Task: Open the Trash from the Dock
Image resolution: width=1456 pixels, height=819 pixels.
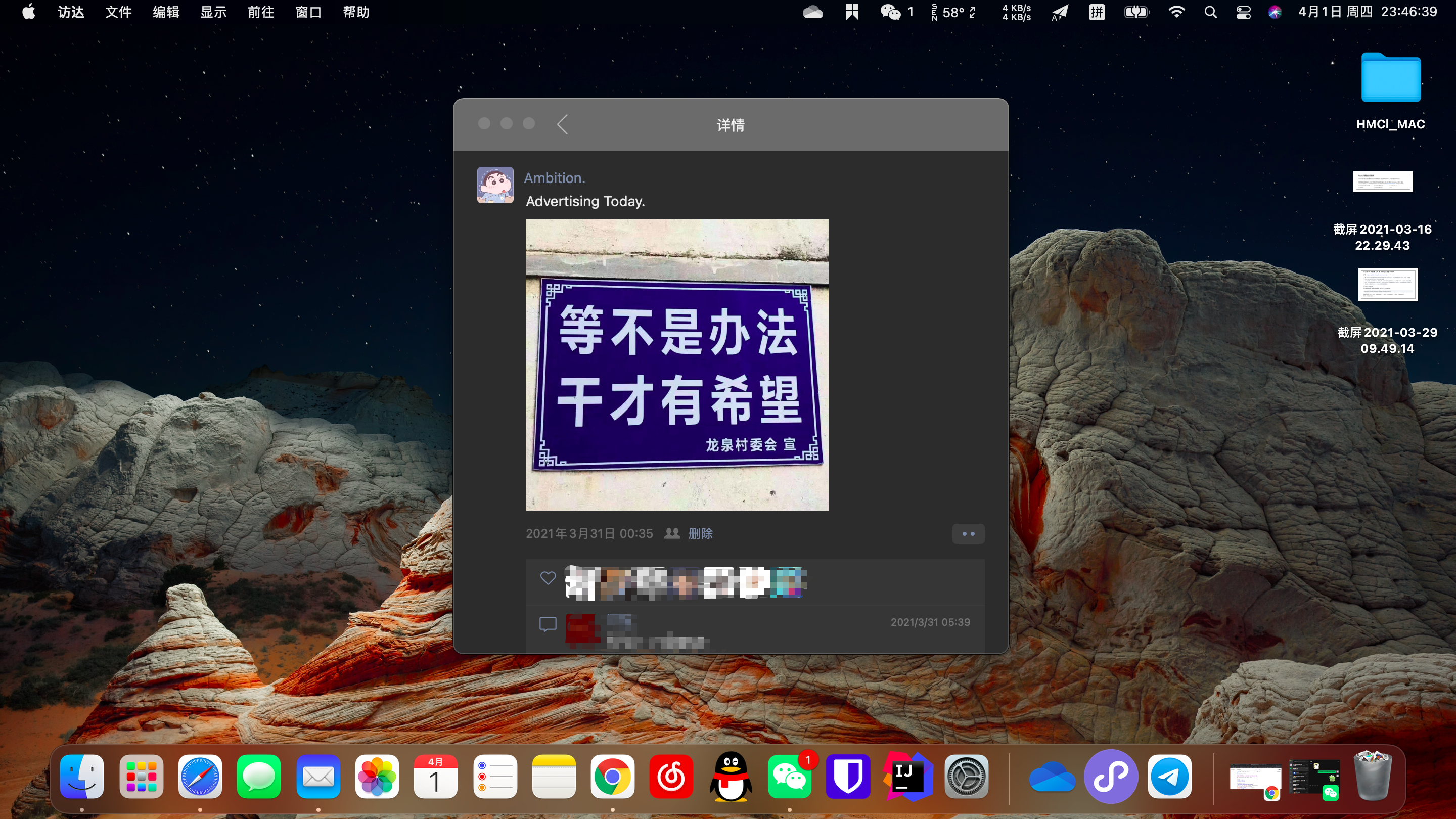Action: point(1373,775)
